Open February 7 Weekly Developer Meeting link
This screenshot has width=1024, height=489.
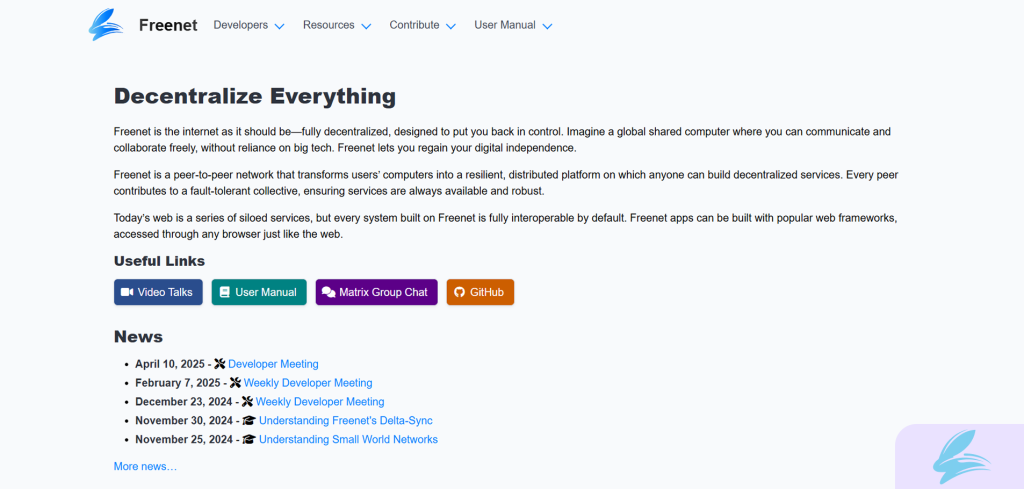[x=307, y=383]
